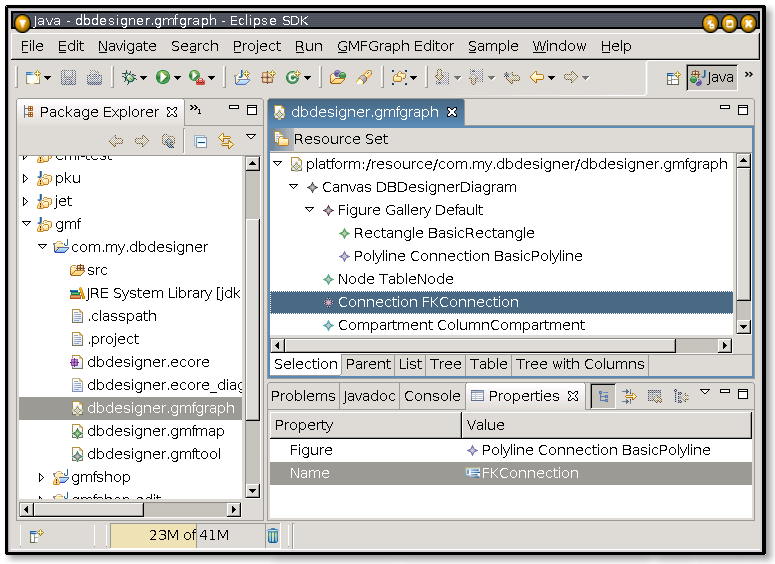Screen dimensions: 775x564
Task: Switch to Tree with Columns page
Action: tap(580, 364)
